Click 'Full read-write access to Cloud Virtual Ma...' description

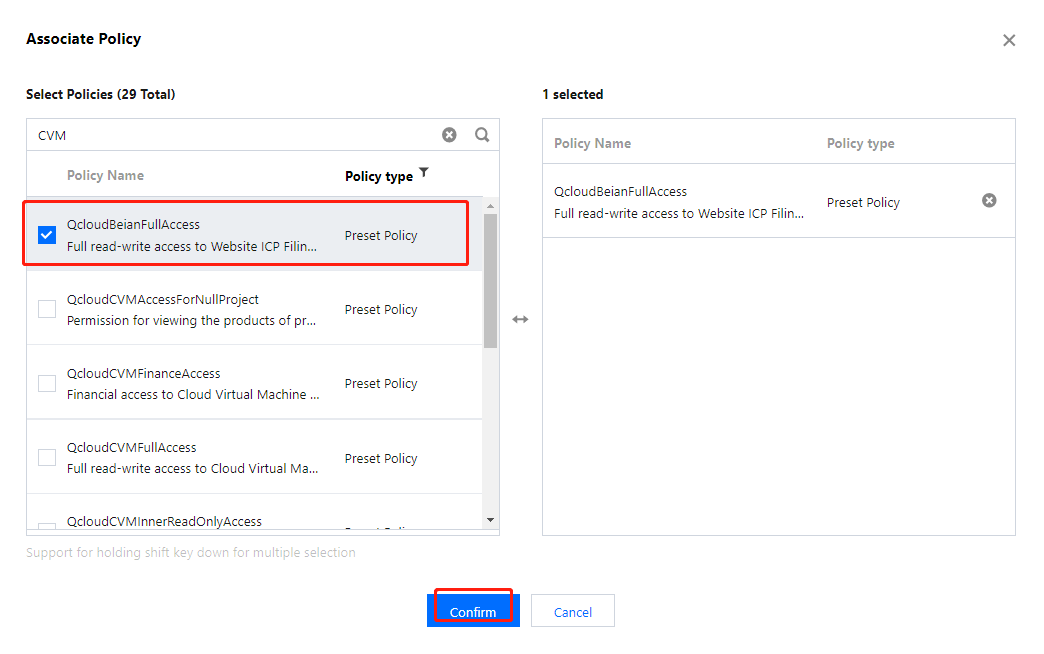pyautogui.click(x=192, y=468)
